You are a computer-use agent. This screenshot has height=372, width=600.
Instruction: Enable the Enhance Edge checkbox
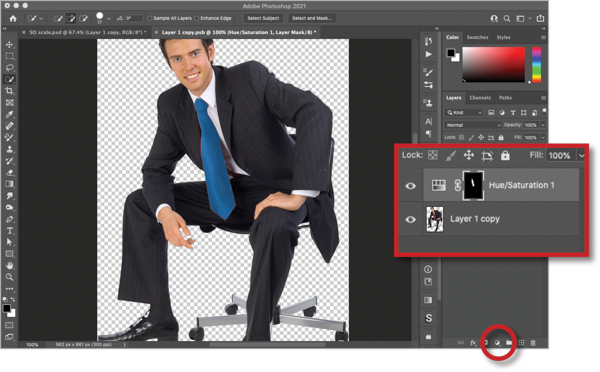pos(197,18)
